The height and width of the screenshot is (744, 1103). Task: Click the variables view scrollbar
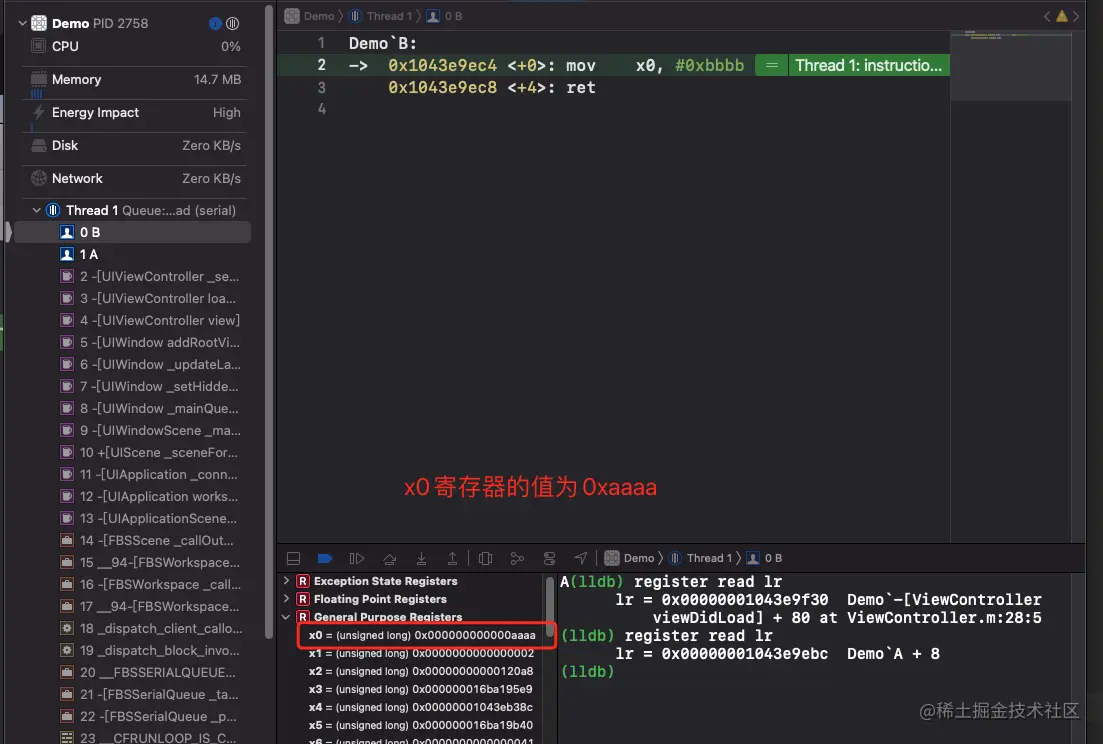[x=549, y=607]
